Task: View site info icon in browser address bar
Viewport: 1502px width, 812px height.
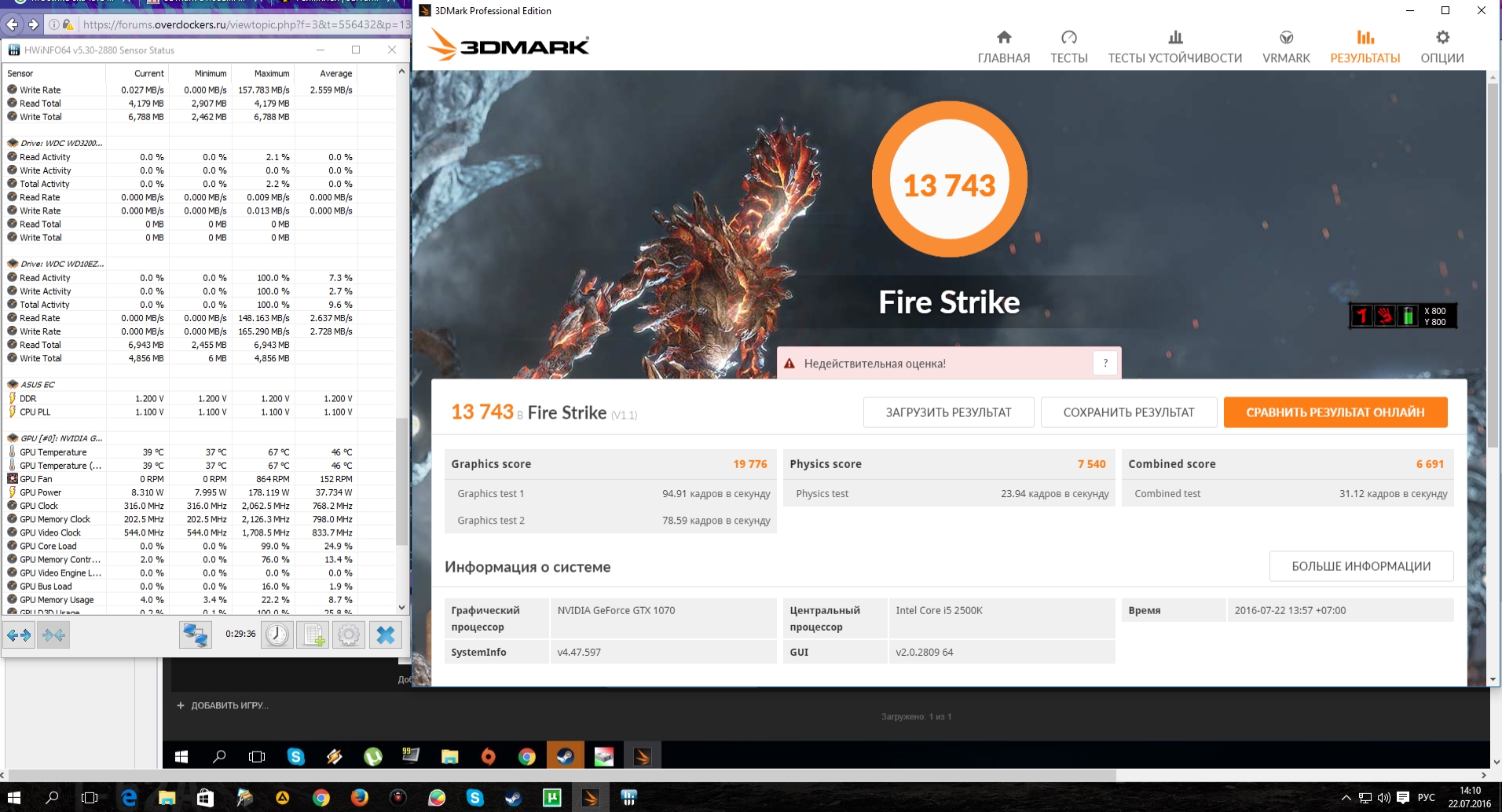Action: [x=54, y=24]
